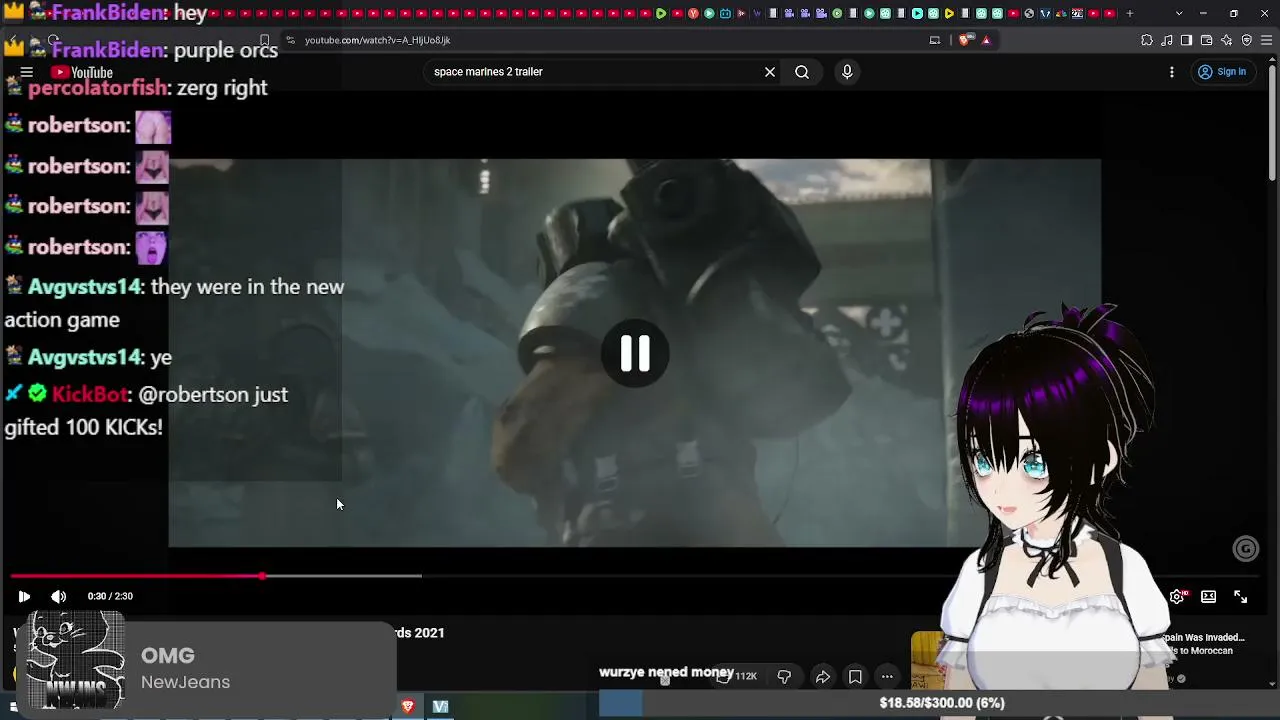This screenshot has width=1280, height=720.
Task: Switch player to theater mode
Action: click(1208, 596)
